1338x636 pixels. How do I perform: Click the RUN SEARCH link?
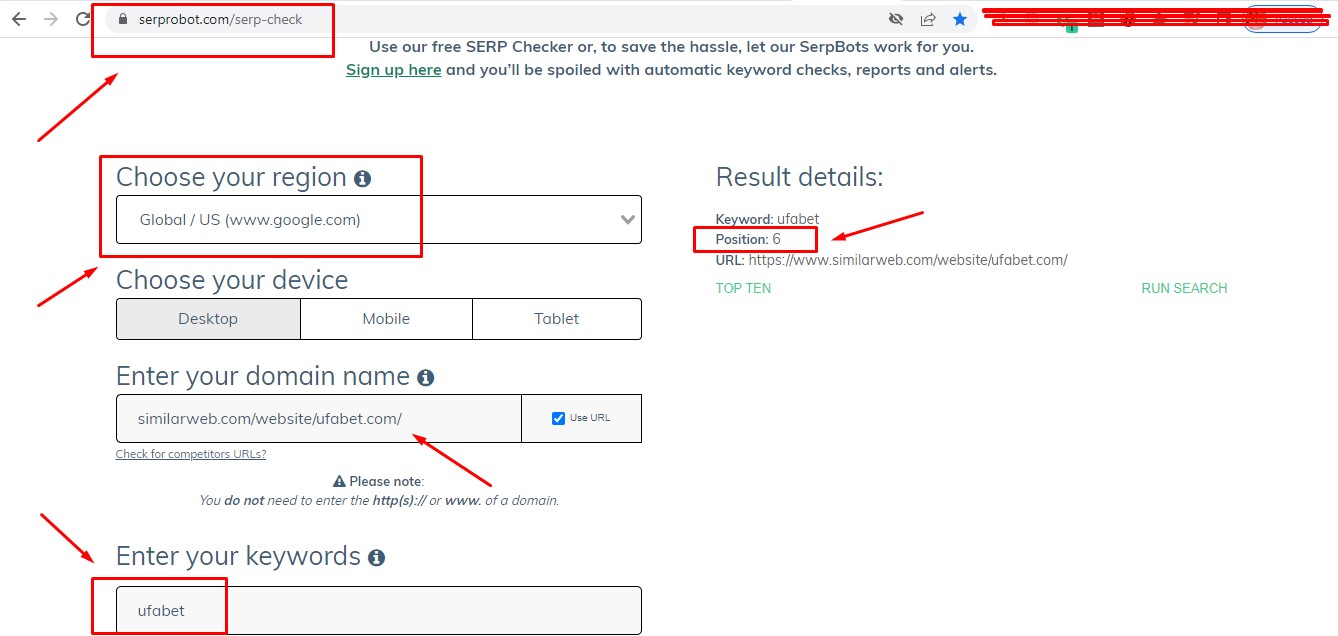[x=1184, y=288]
